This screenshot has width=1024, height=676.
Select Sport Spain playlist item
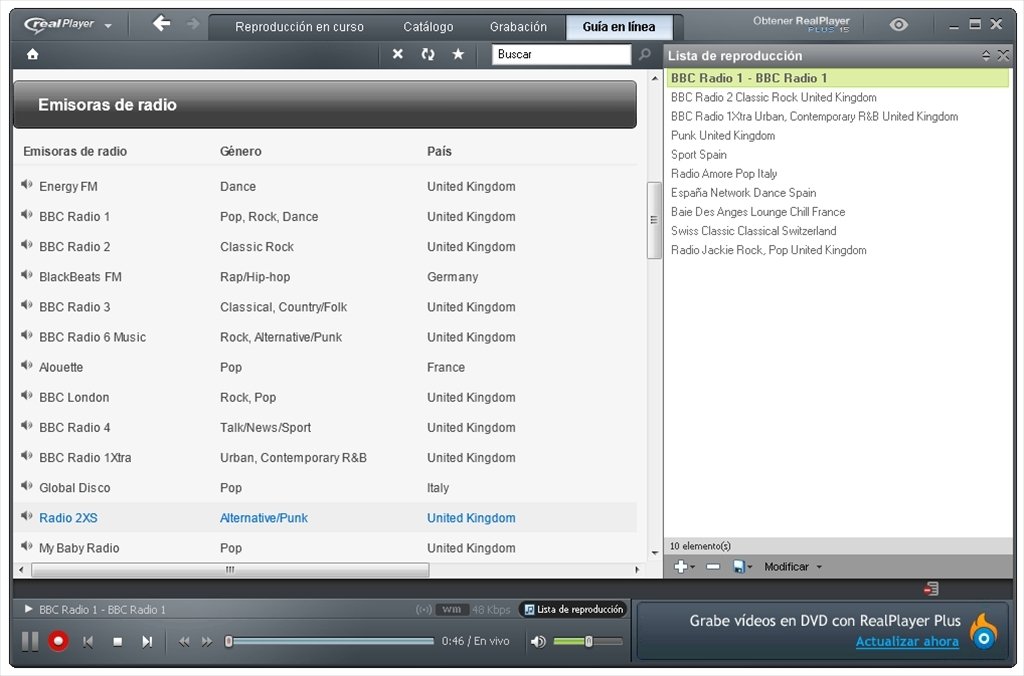coord(699,154)
